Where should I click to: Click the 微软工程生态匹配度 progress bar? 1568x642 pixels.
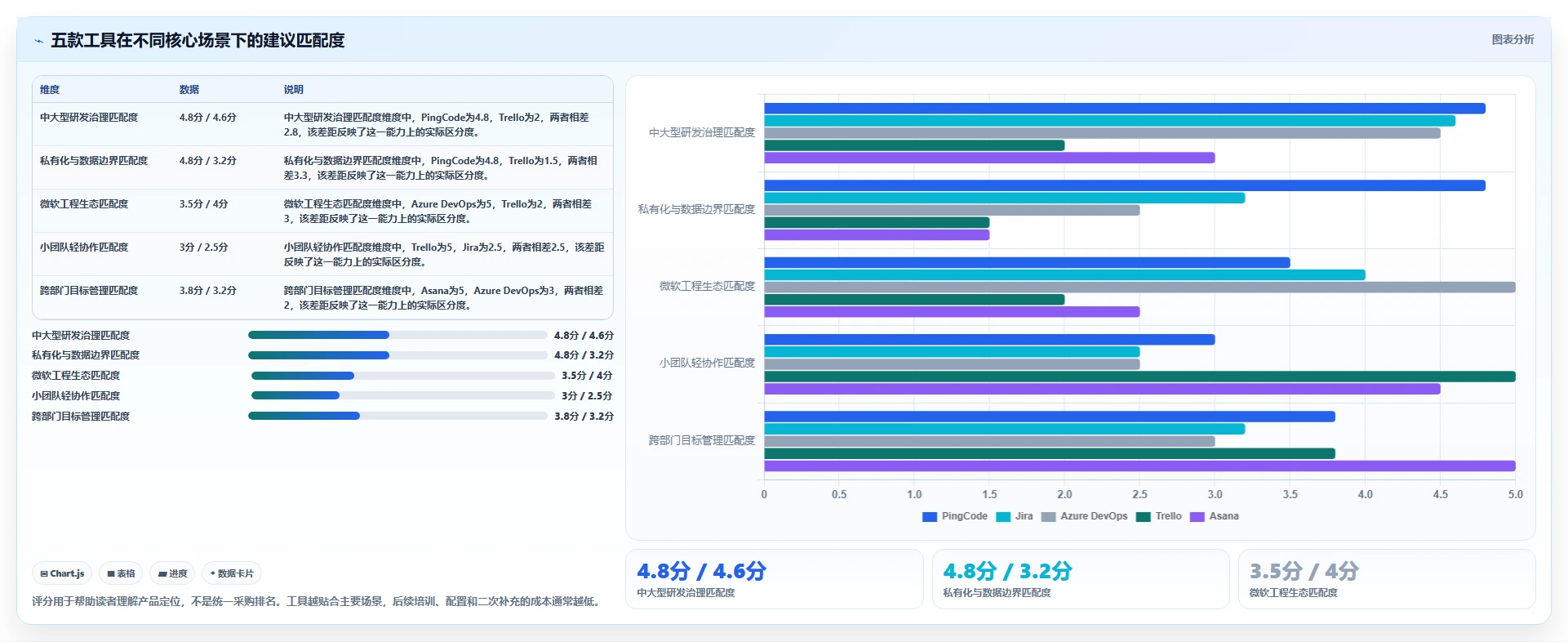[x=403, y=376]
